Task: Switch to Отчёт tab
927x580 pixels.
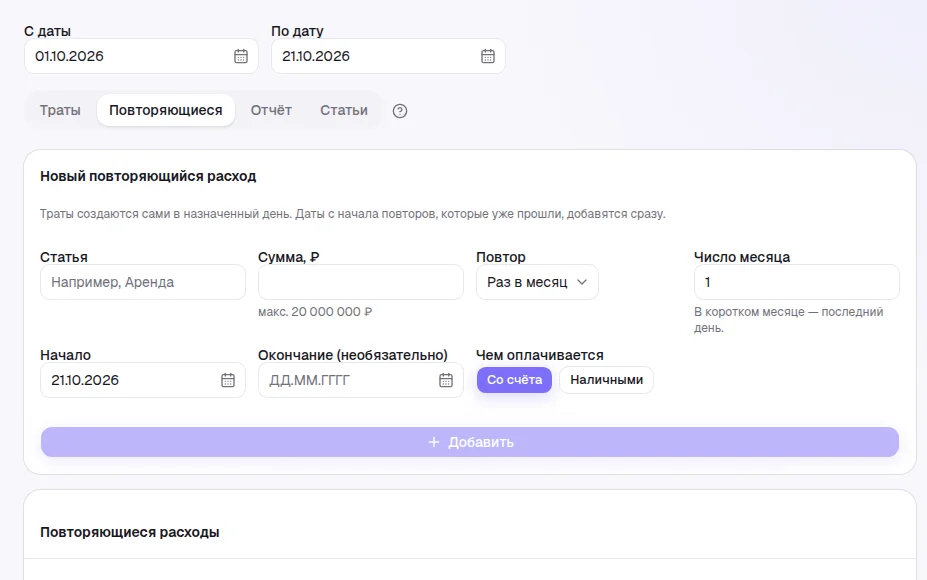Action: (271, 110)
